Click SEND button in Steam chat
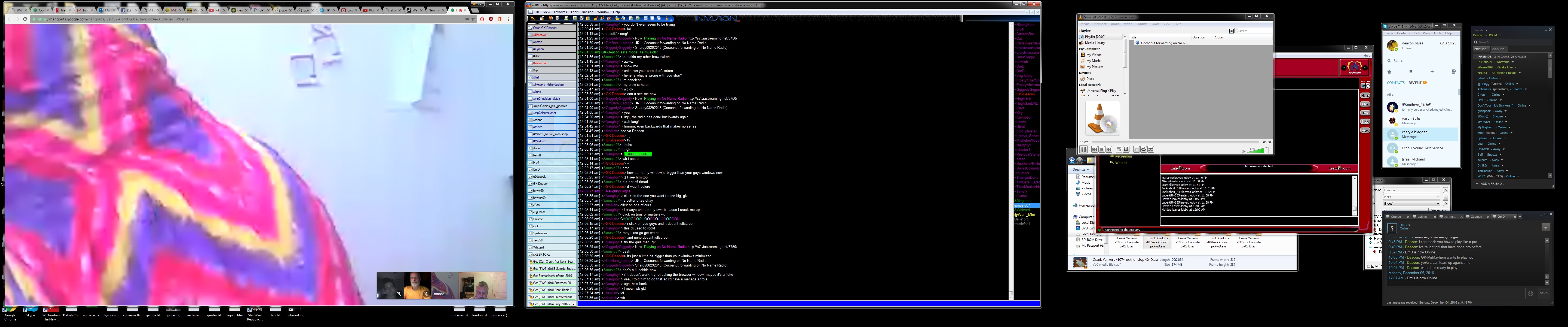Viewport: 1568px width, 327px height. point(1544,293)
